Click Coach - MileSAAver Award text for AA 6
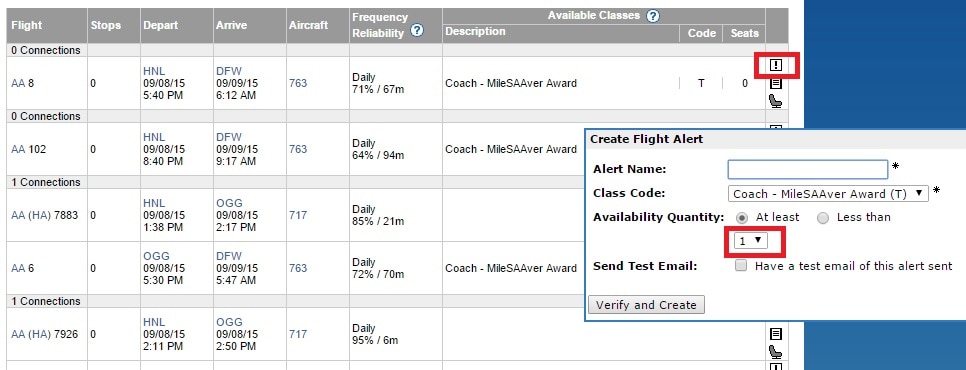The width and height of the screenshot is (966, 370). coord(511,268)
